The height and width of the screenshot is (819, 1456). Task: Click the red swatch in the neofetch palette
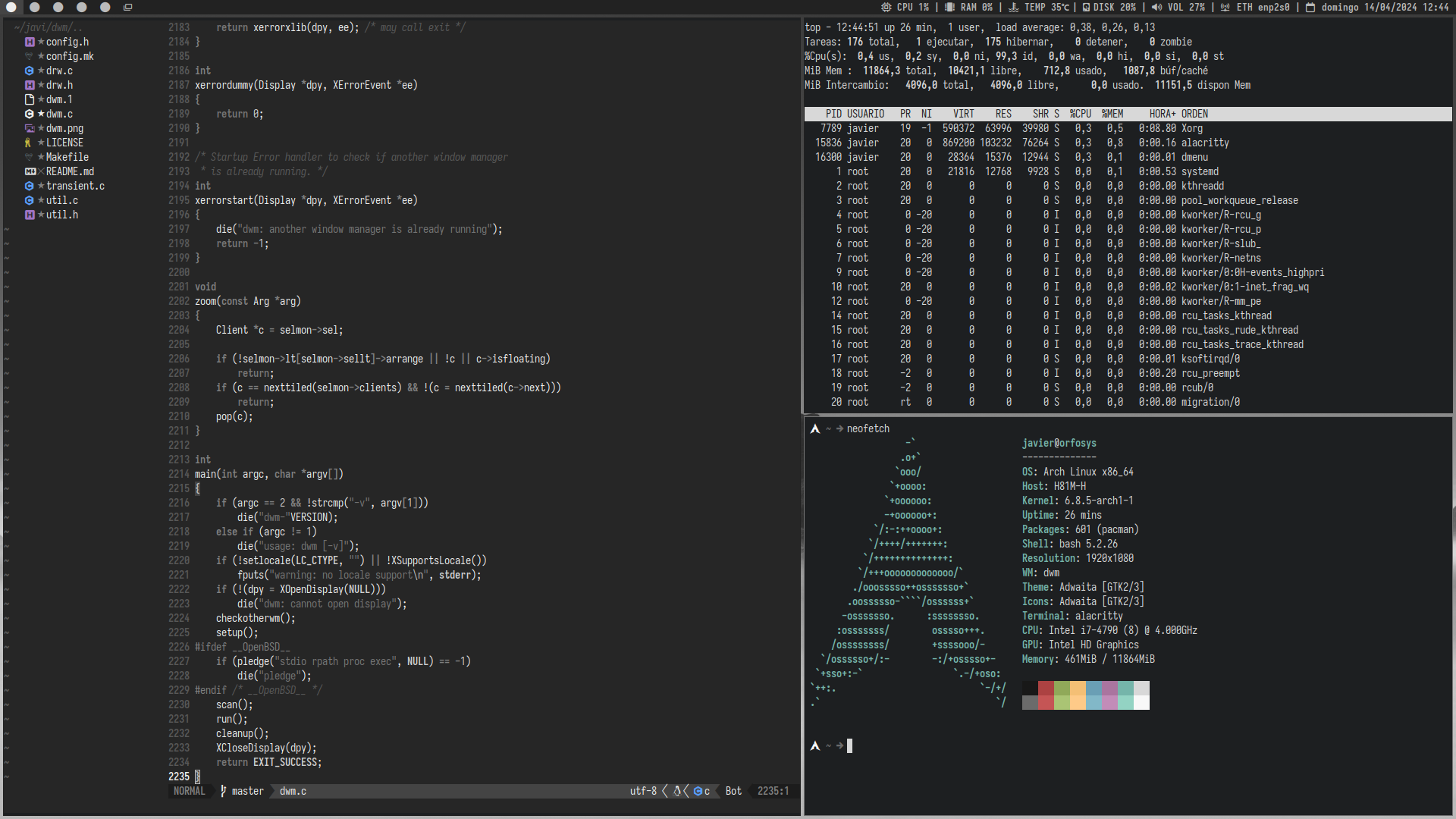tap(1046, 695)
